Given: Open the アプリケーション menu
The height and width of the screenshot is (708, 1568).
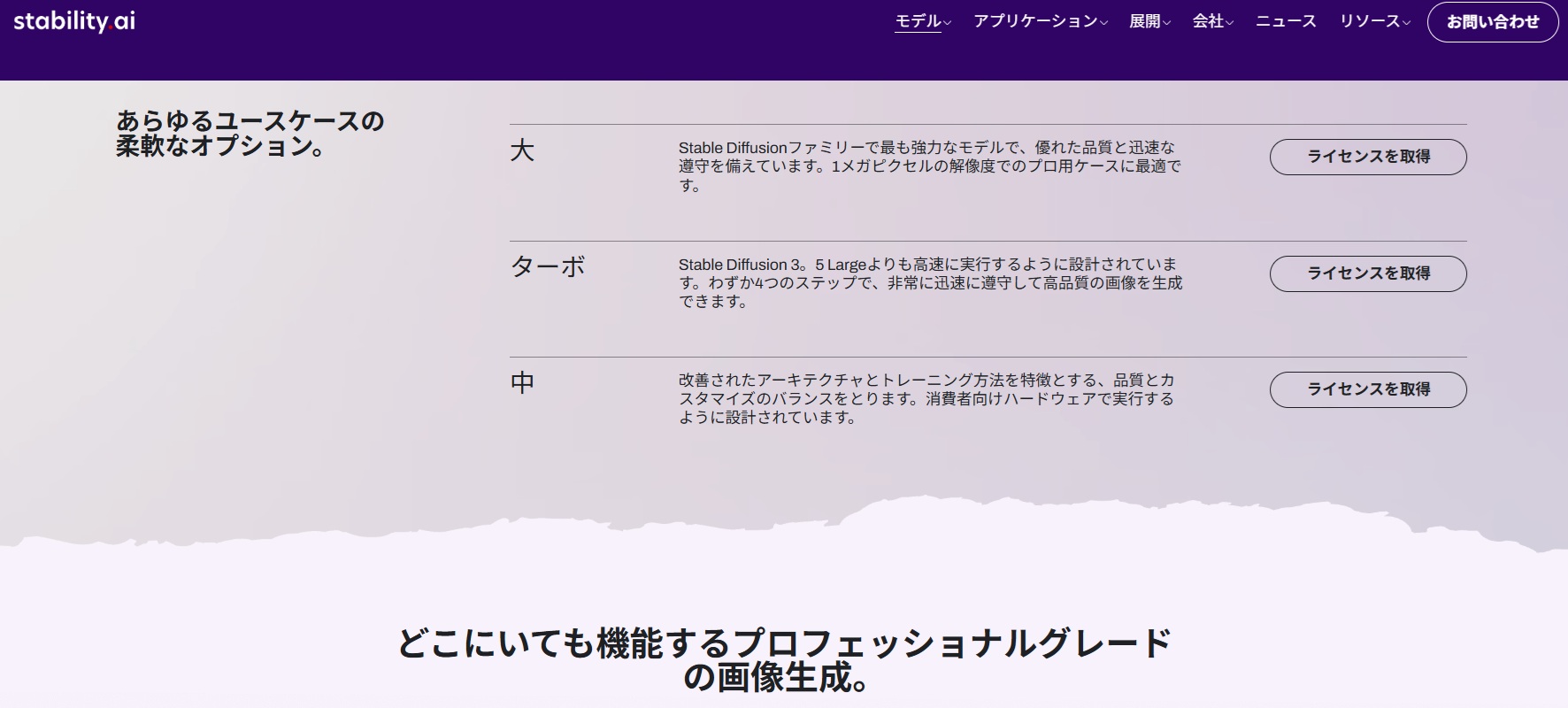Looking at the screenshot, I should point(1034,21).
